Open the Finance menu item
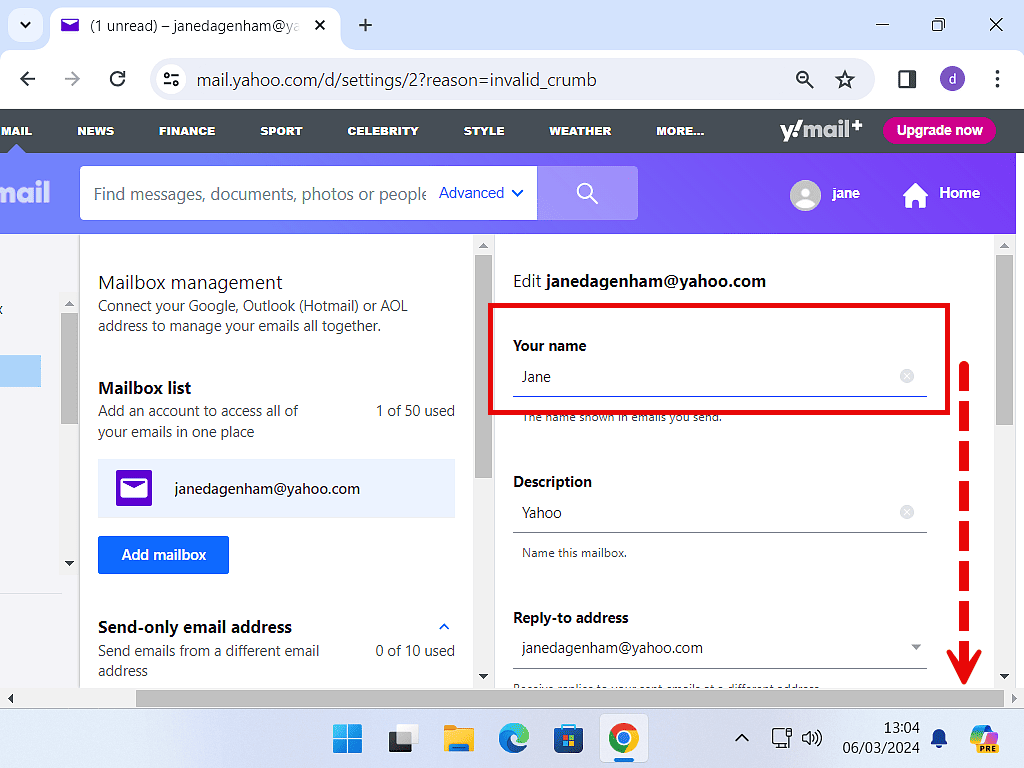1024x768 pixels. [187, 131]
